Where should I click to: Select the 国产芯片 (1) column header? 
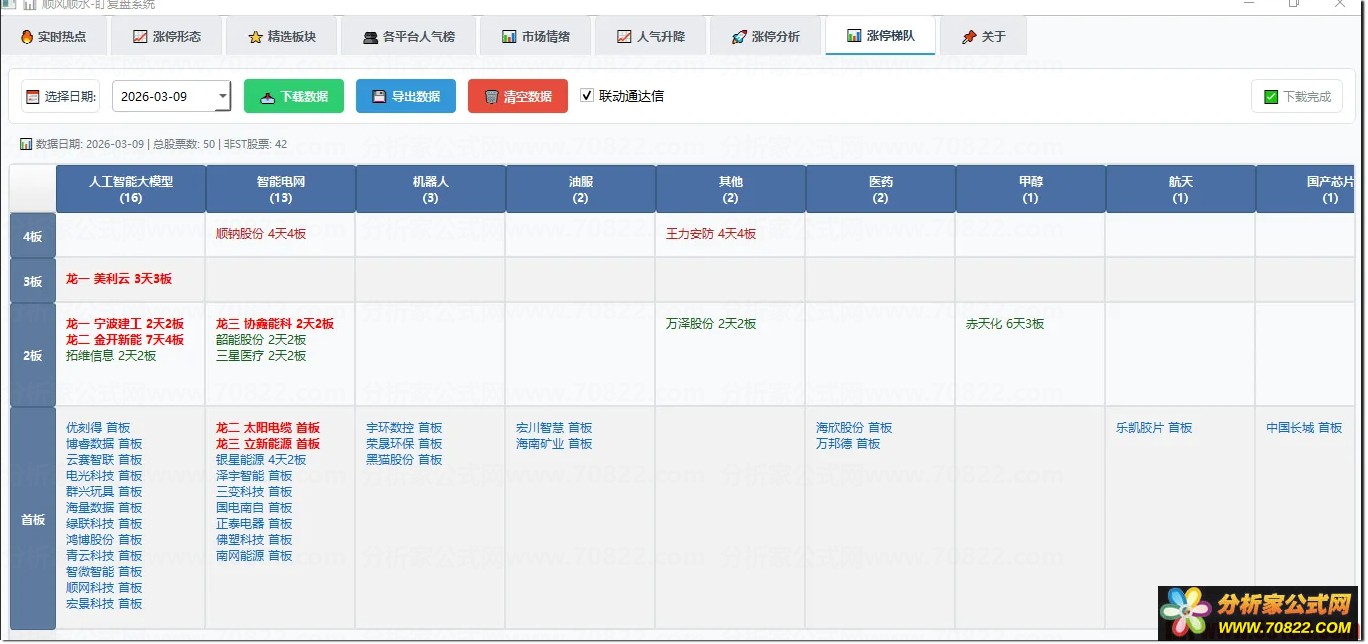[x=1306, y=189]
